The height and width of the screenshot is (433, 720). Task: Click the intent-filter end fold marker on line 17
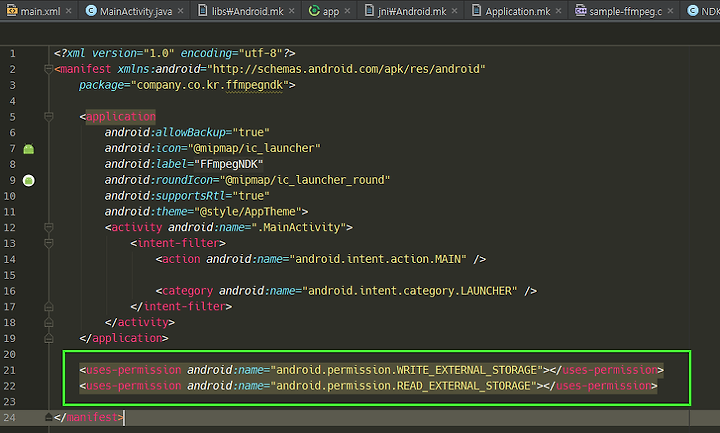48,307
